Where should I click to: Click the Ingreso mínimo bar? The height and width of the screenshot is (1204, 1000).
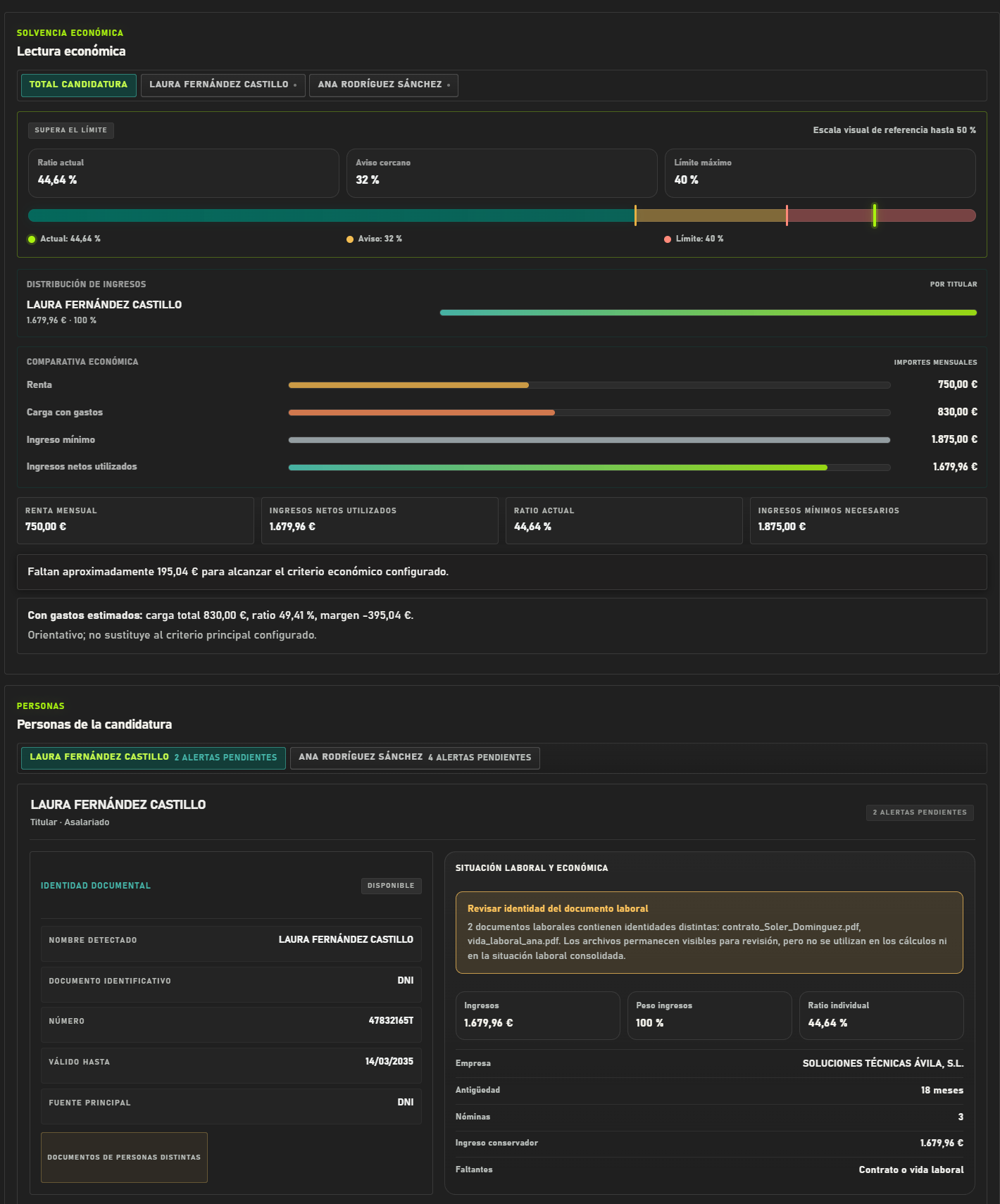(589, 440)
